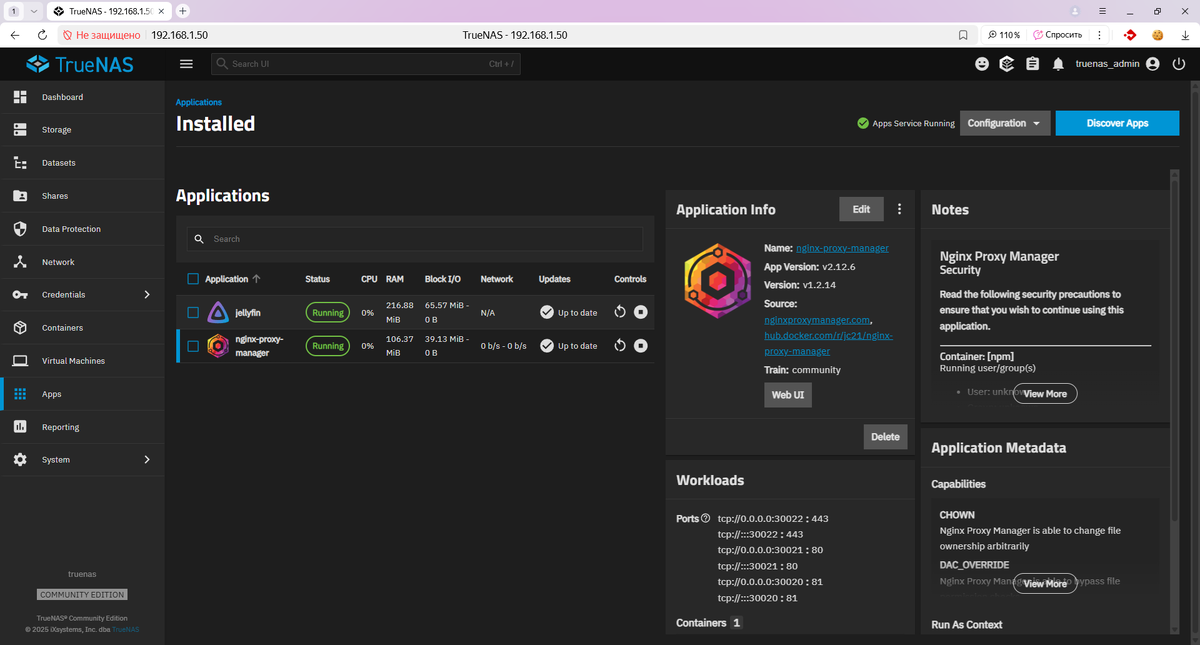Click the Discover Apps button
This screenshot has height=645, width=1200.
pos(1117,123)
